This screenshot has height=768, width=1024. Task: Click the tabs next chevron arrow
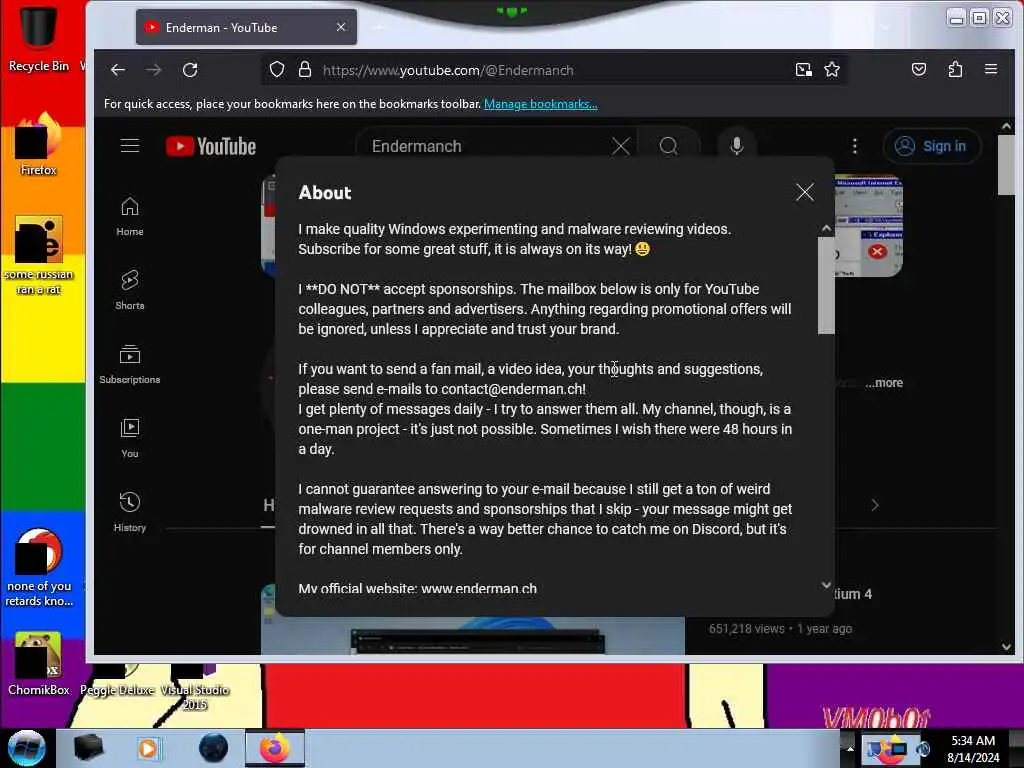(x=875, y=505)
